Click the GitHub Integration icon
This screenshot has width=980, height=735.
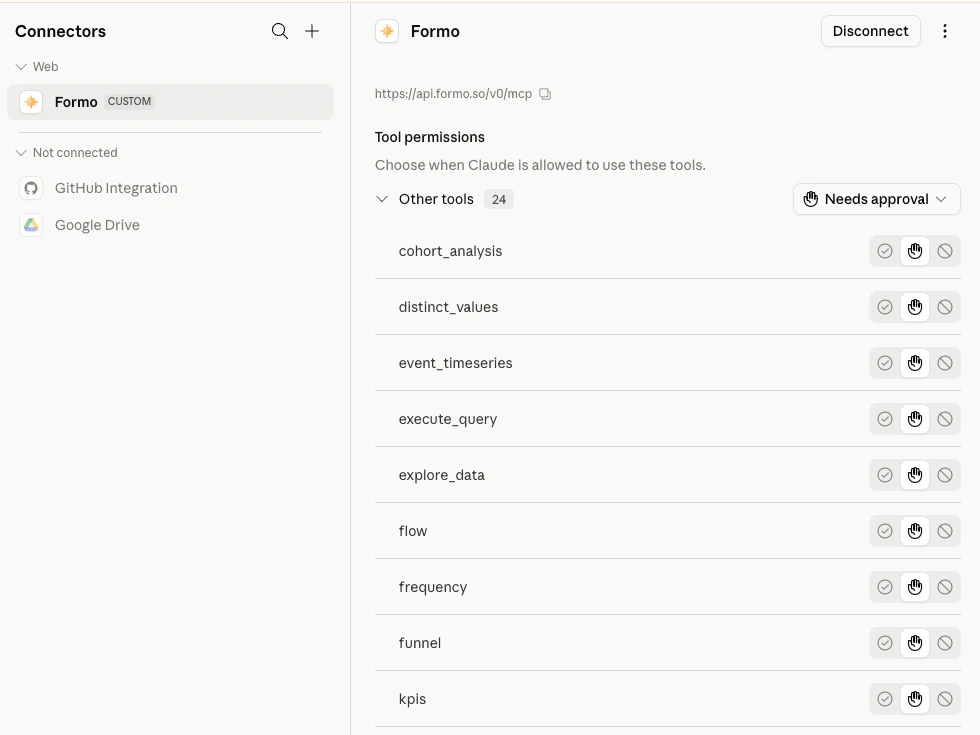31,188
